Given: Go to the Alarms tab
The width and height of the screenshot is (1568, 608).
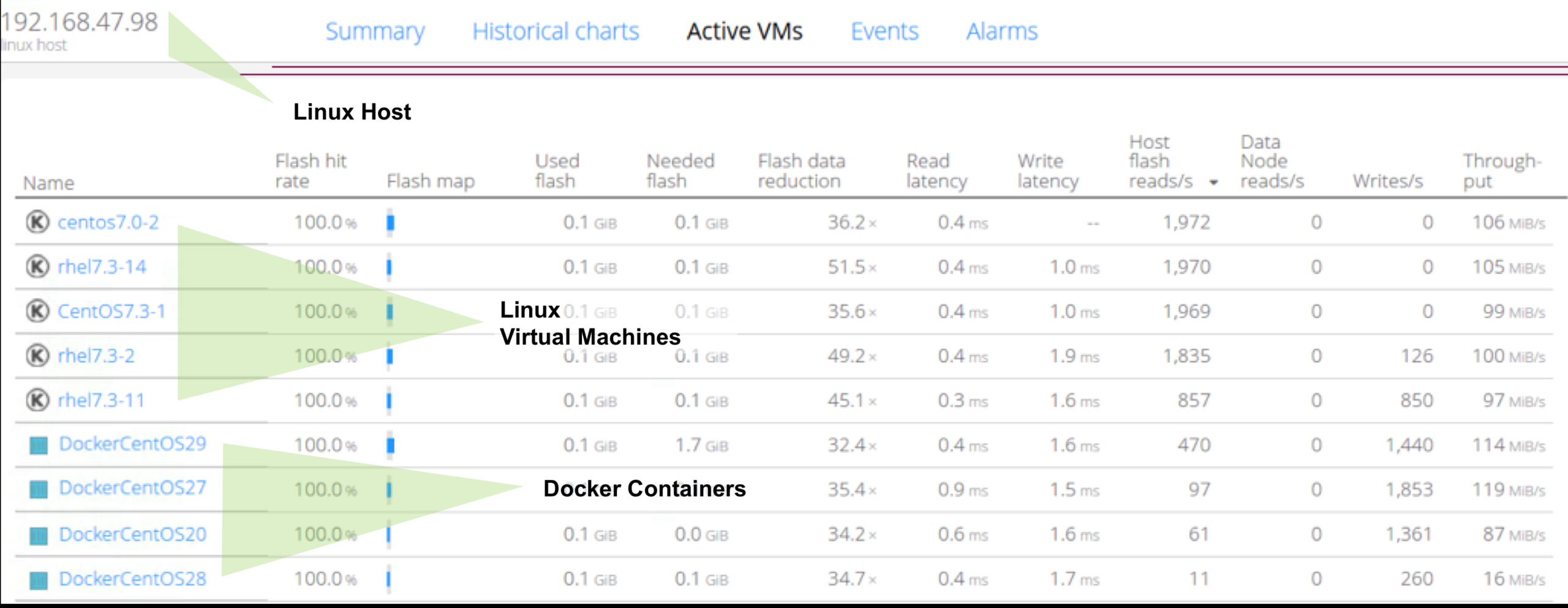Looking at the screenshot, I should 1002,31.
